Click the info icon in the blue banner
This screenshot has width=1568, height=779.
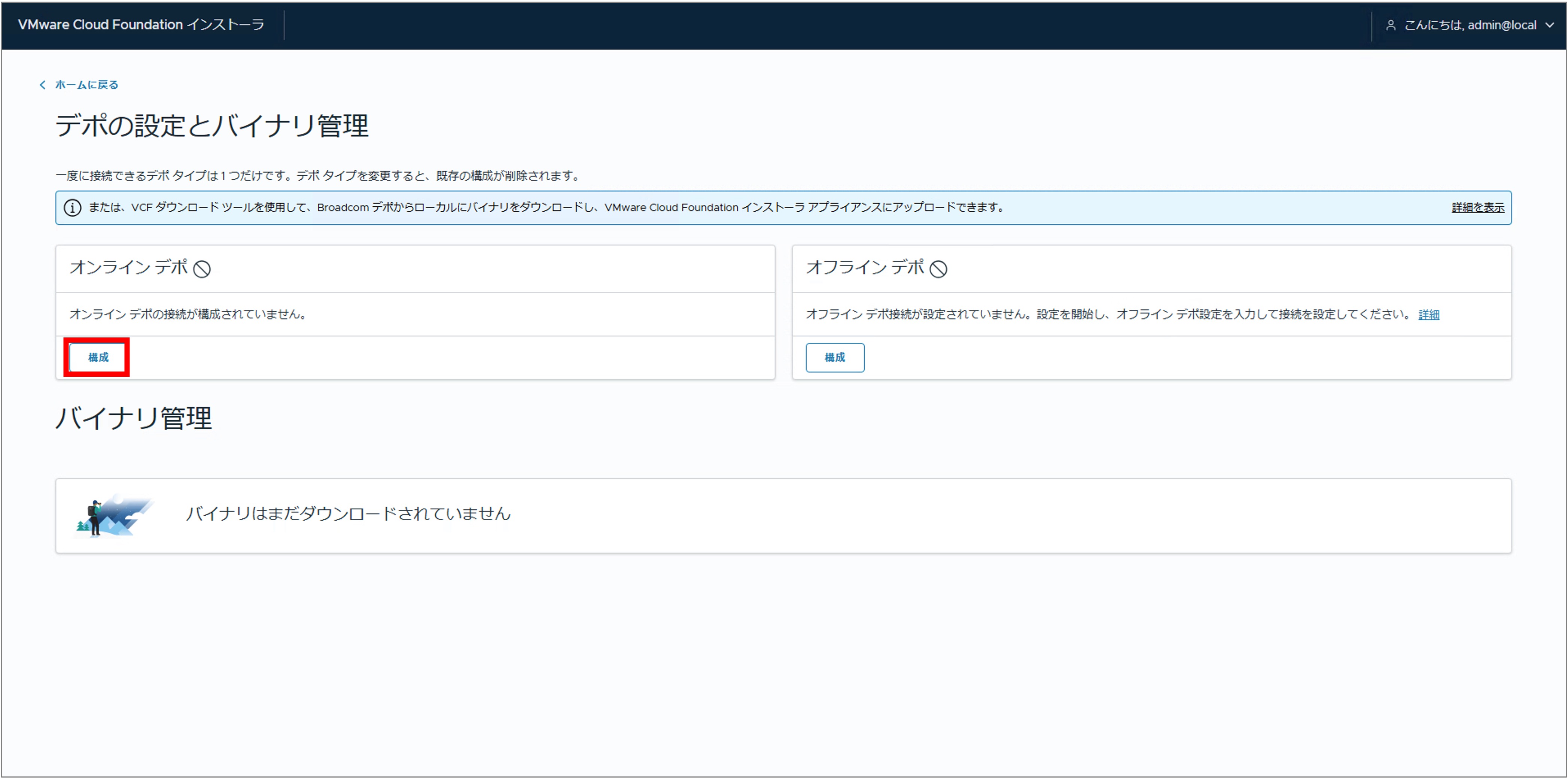pos(73,208)
